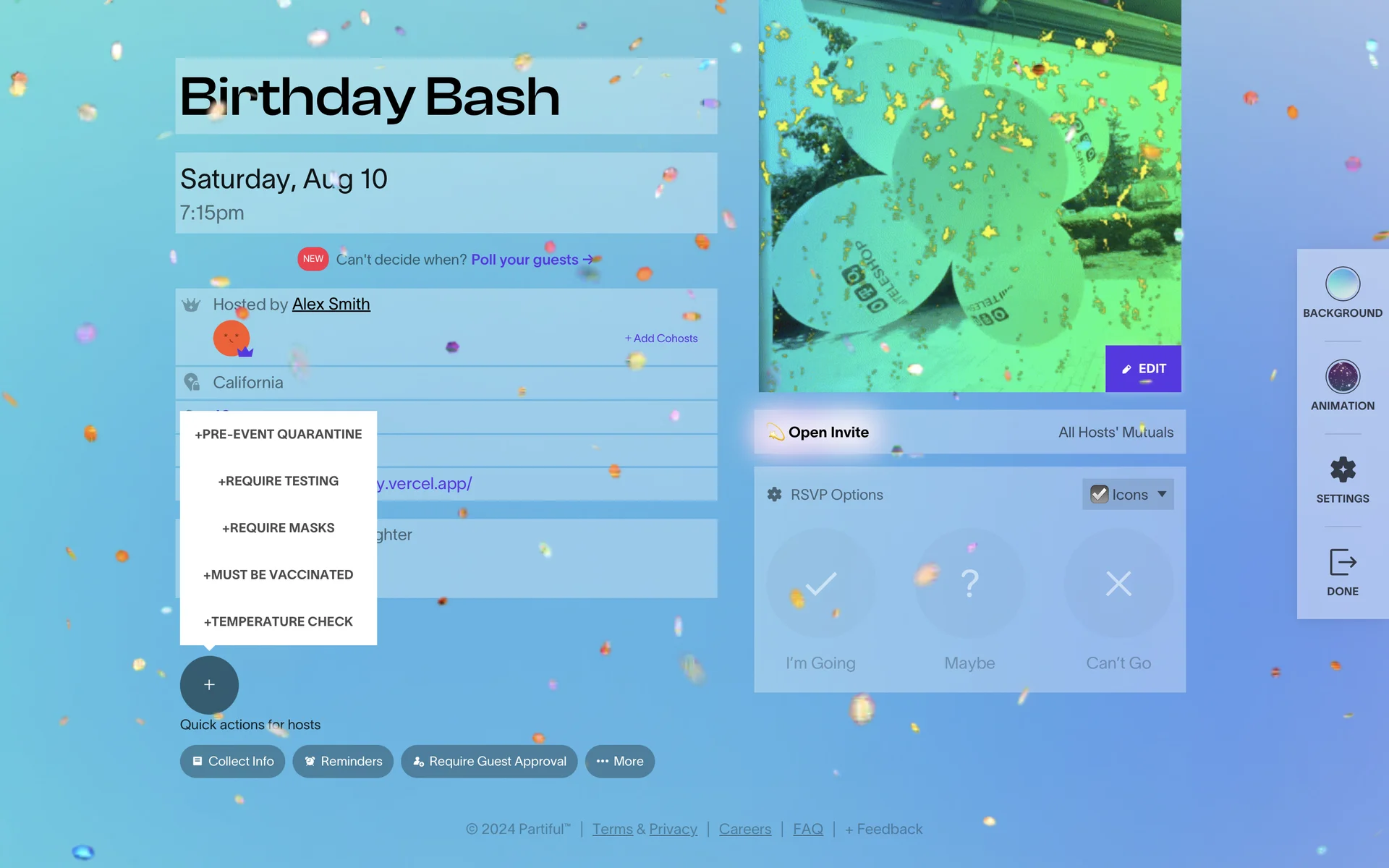
Task: Open the Animation effect selector
Action: pyautogui.click(x=1342, y=377)
